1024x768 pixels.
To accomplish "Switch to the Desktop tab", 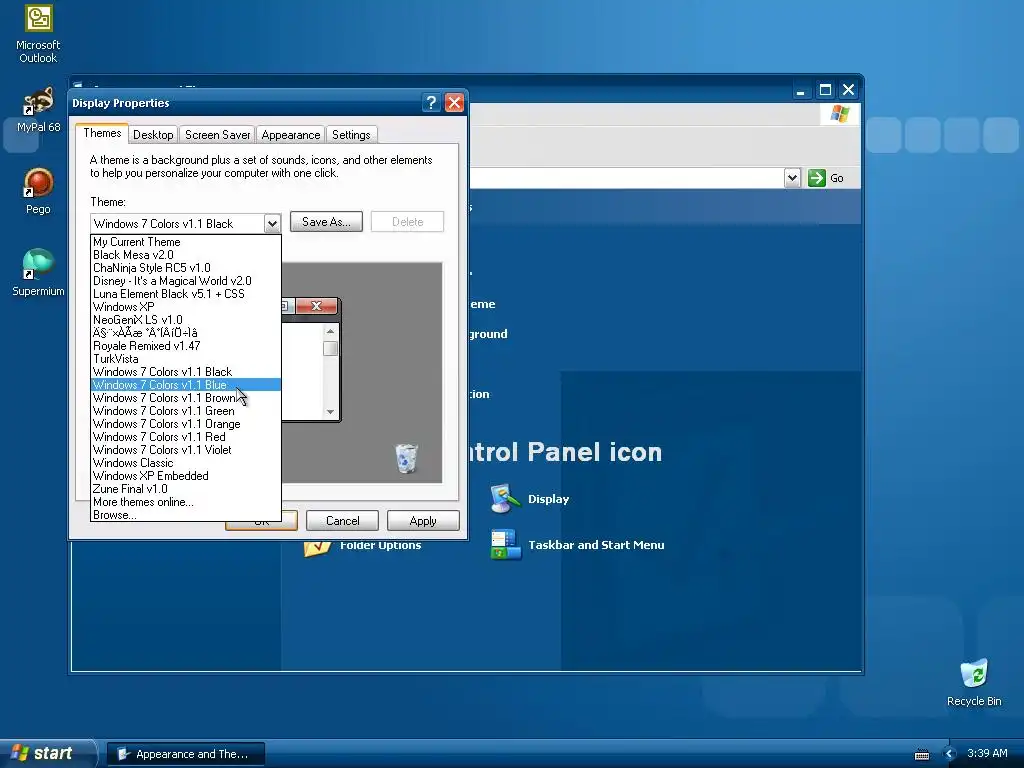I will (x=153, y=135).
